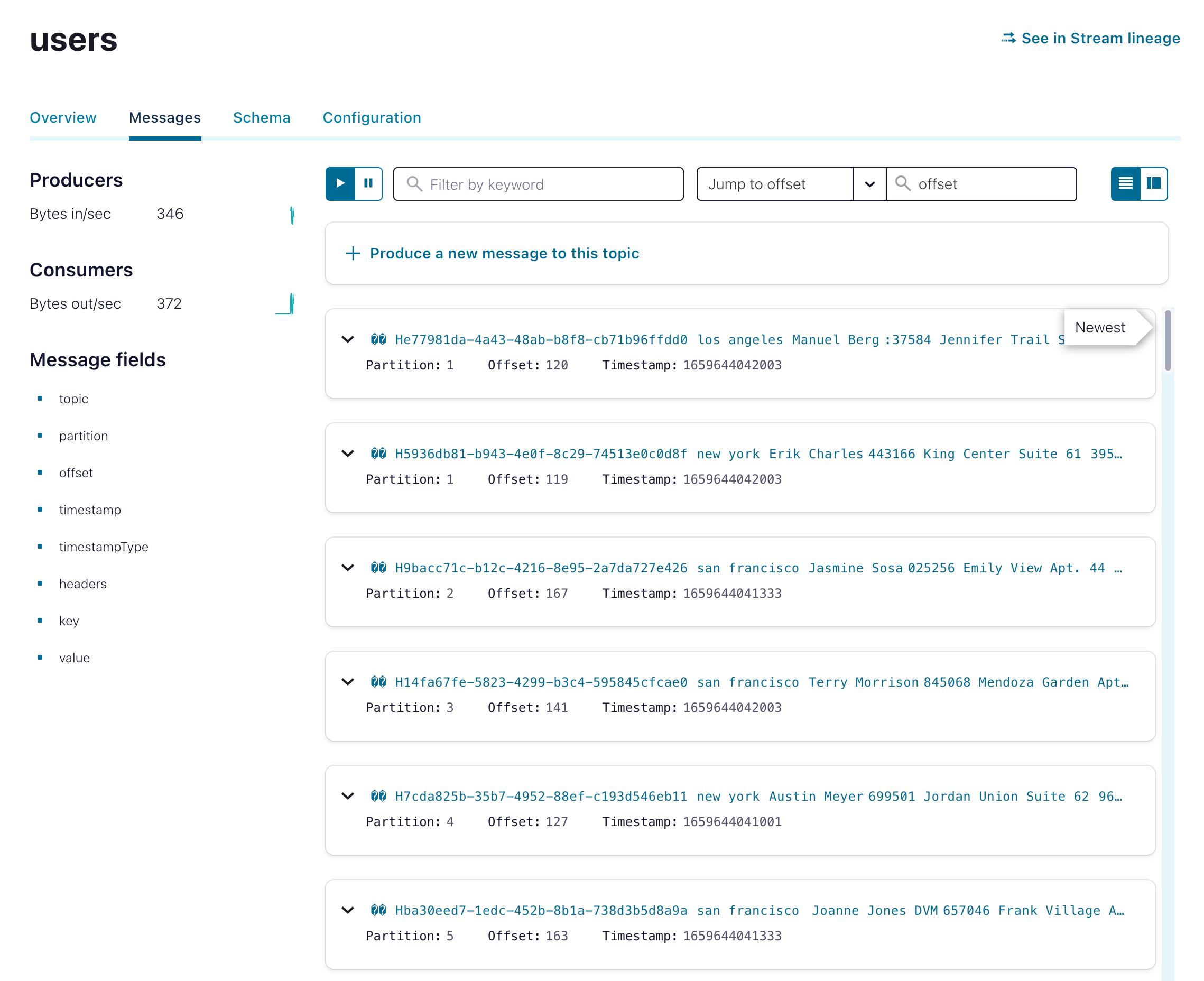Resume message streaming with the play button
The height and width of the screenshot is (981, 1204).
click(x=339, y=183)
